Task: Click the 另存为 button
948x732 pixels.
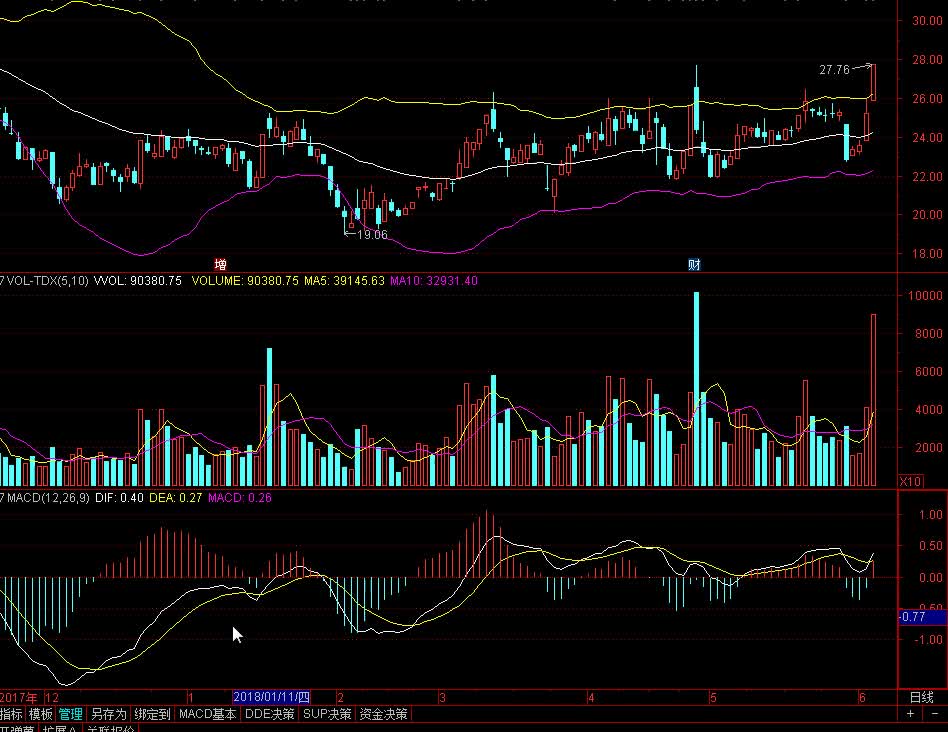Action: tap(109, 715)
